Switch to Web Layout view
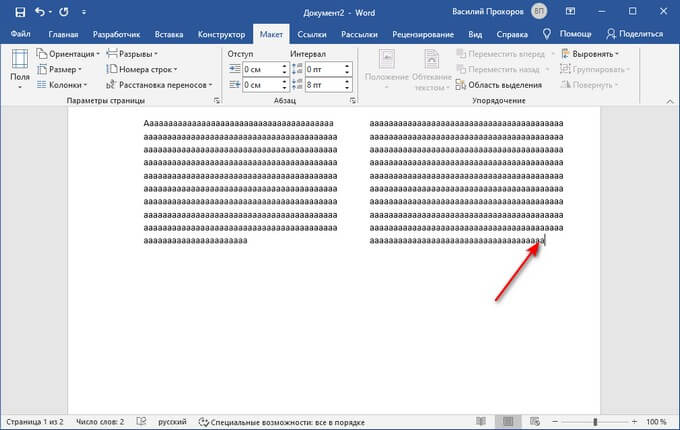The image size is (680, 430). pos(535,421)
